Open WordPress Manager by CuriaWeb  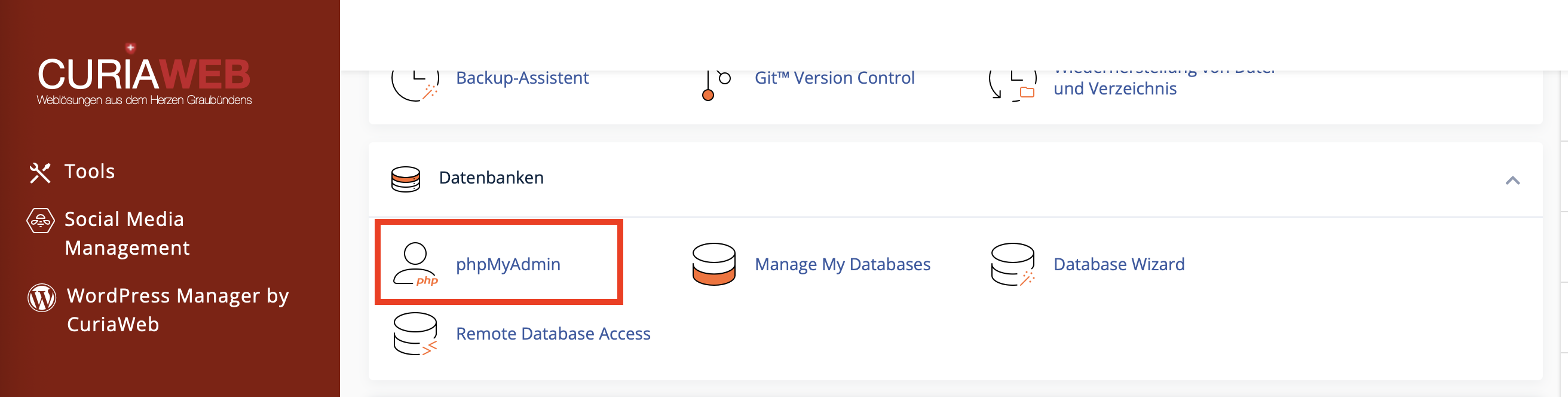click(177, 310)
